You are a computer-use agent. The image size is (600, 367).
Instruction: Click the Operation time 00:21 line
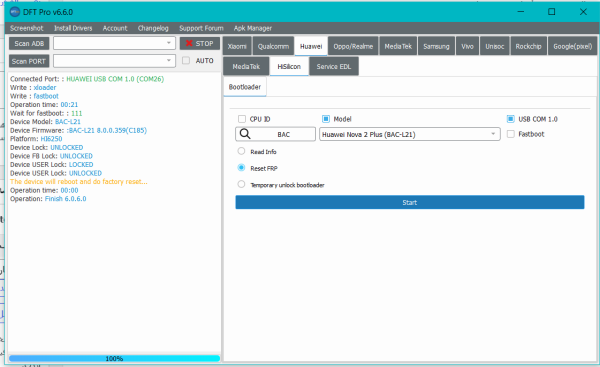pyautogui.click(x=44, y=104)
